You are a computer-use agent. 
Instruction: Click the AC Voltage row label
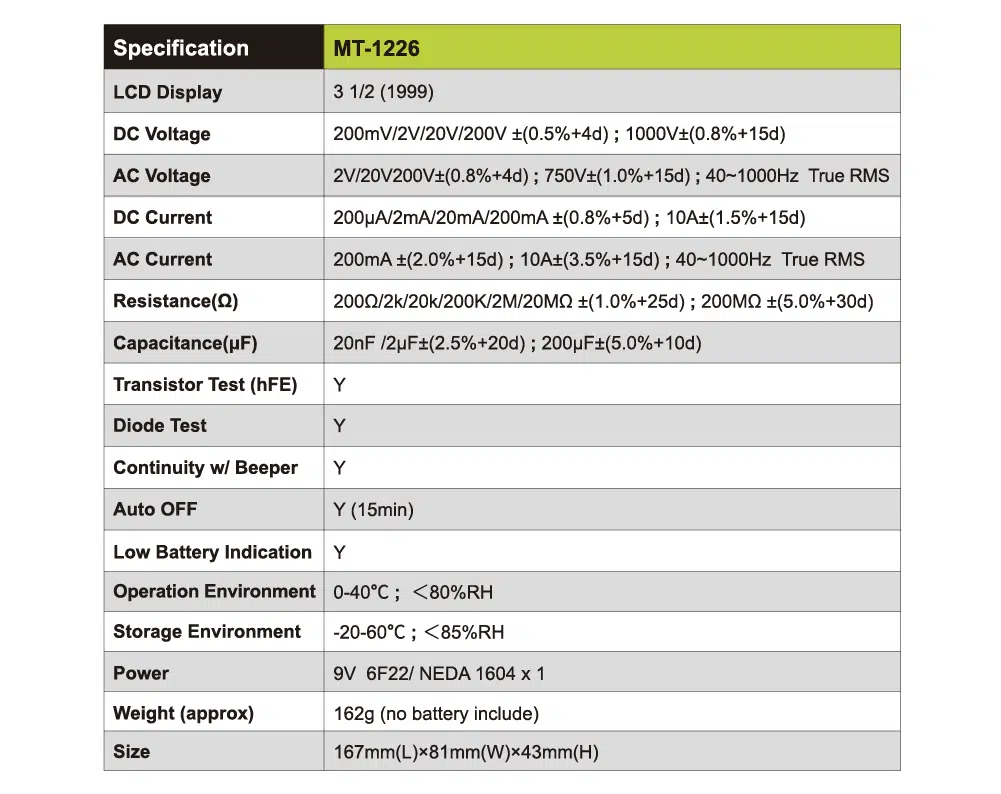tap(162, 176)
